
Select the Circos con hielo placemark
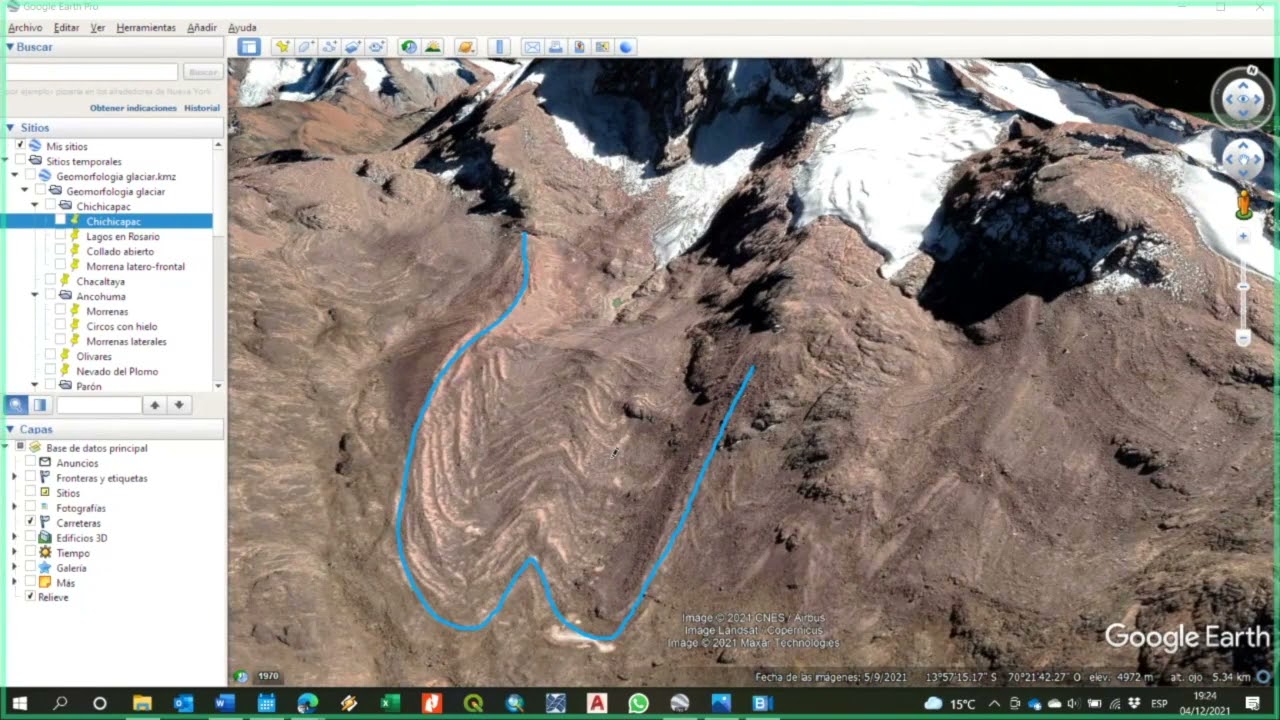point(122,326)
